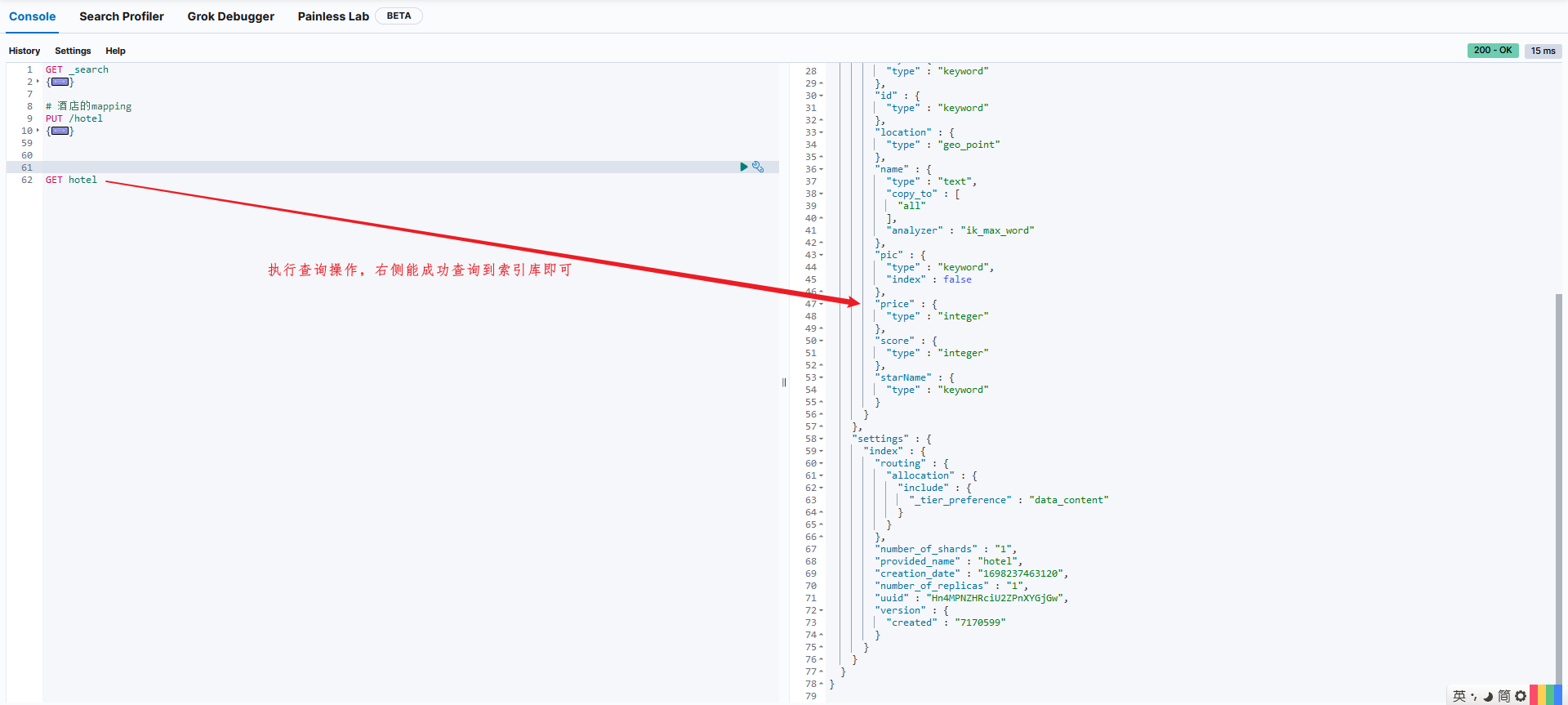Open the Grok Debugger tab
The height and width of the screenshot is (705, 1568).
point(230,16)
